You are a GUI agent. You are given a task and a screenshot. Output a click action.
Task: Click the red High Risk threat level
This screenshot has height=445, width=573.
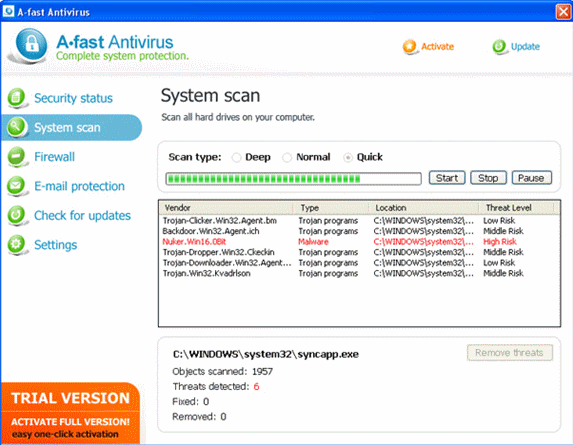(x=500, y=241)
